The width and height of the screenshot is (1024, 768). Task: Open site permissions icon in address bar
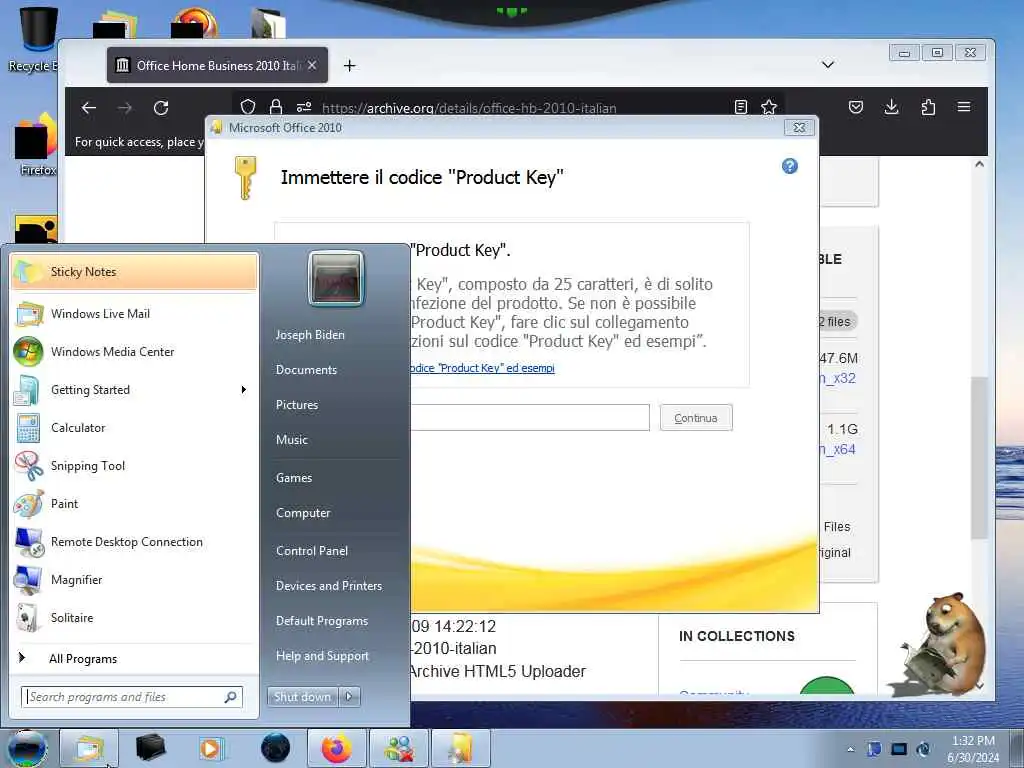[x=304, y=107]
